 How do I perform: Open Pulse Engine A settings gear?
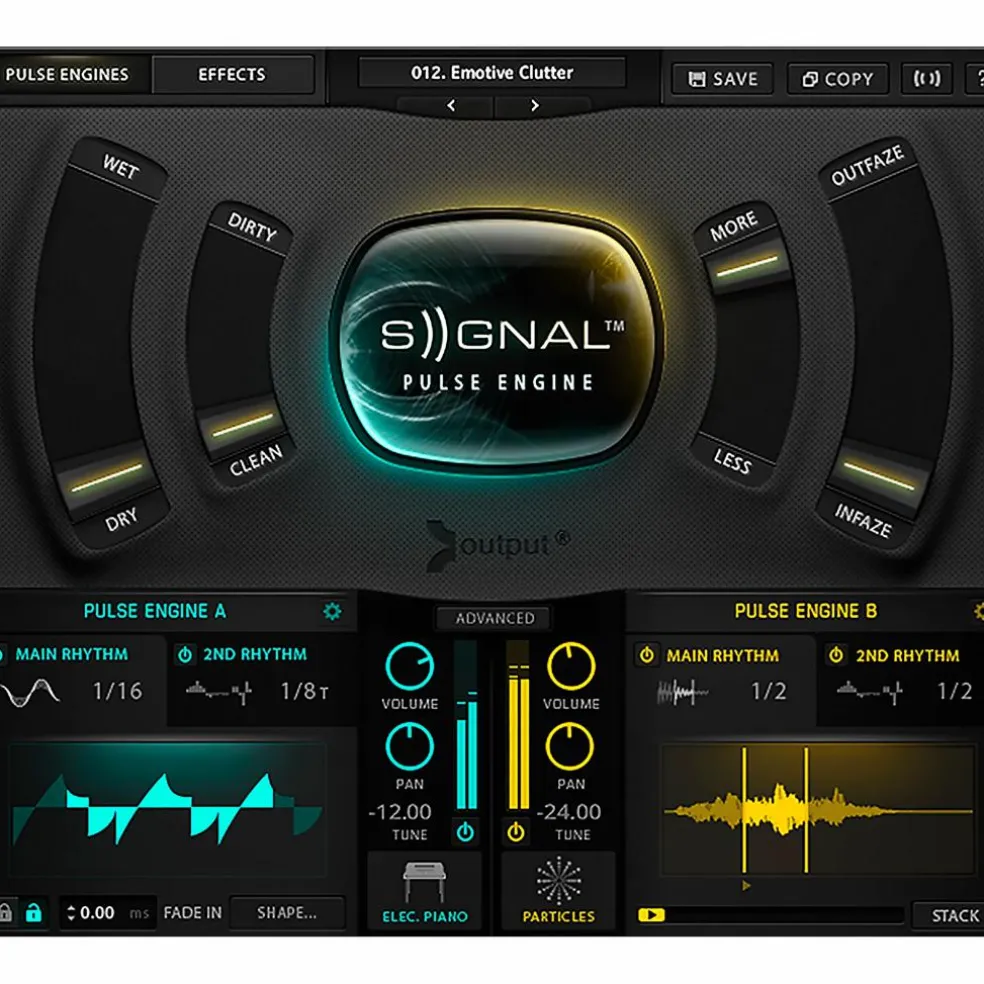[332, 611]
